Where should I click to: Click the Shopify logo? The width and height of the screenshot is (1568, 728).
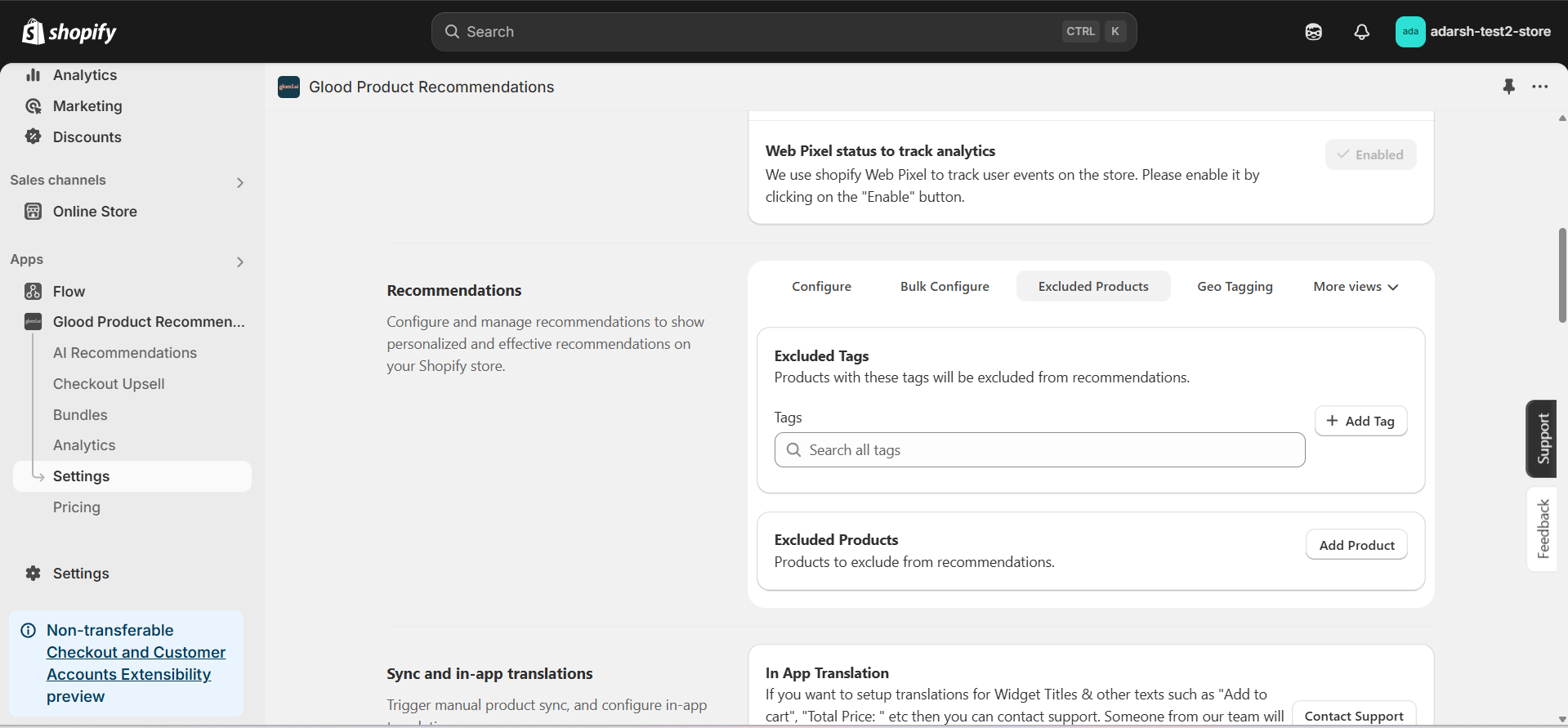point(69,32)
